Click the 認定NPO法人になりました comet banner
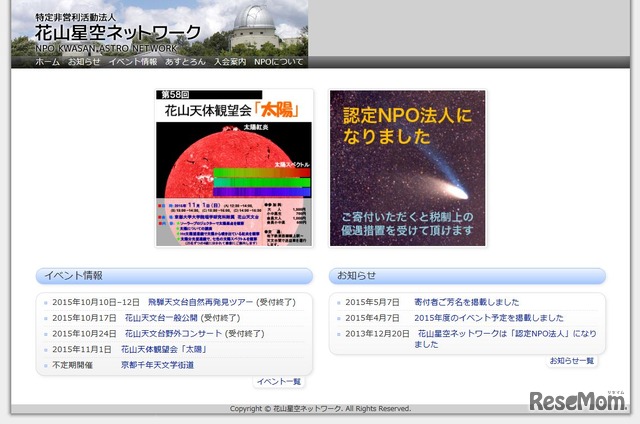The height and width of the screenshot is (424, 640). [x=407, y=168]
